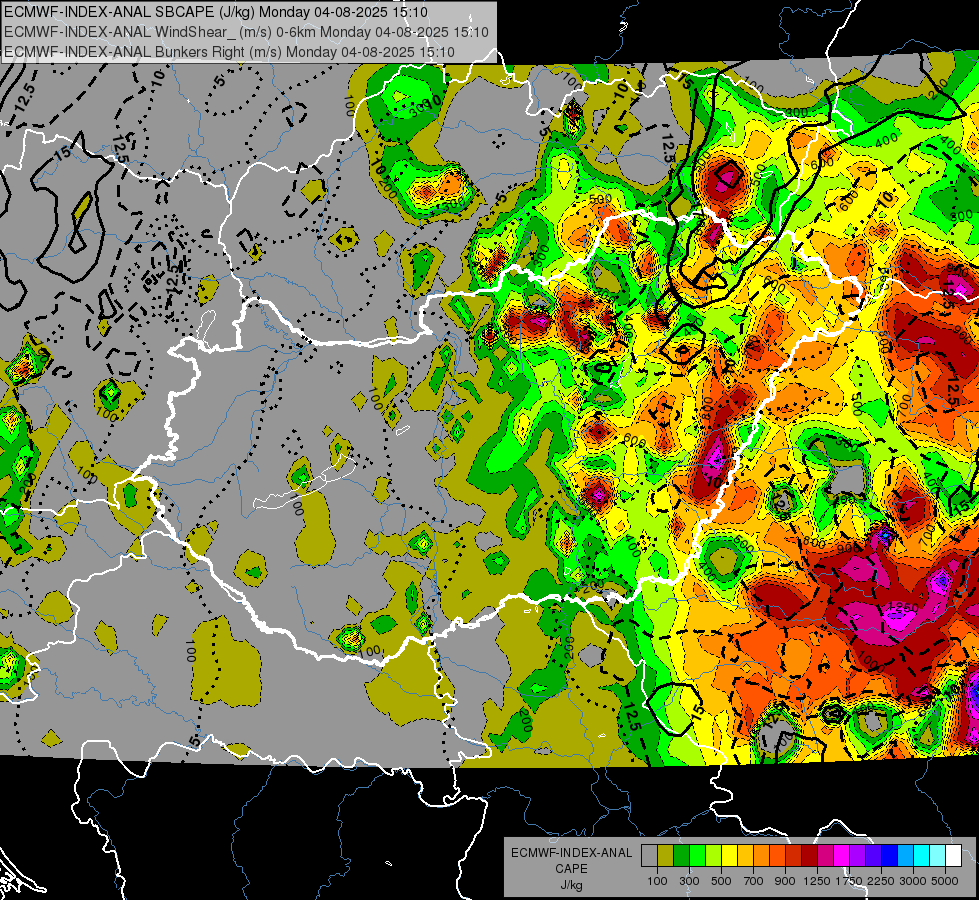Click the SBCAPE (J/kg) title line

(x=216, y=12)
